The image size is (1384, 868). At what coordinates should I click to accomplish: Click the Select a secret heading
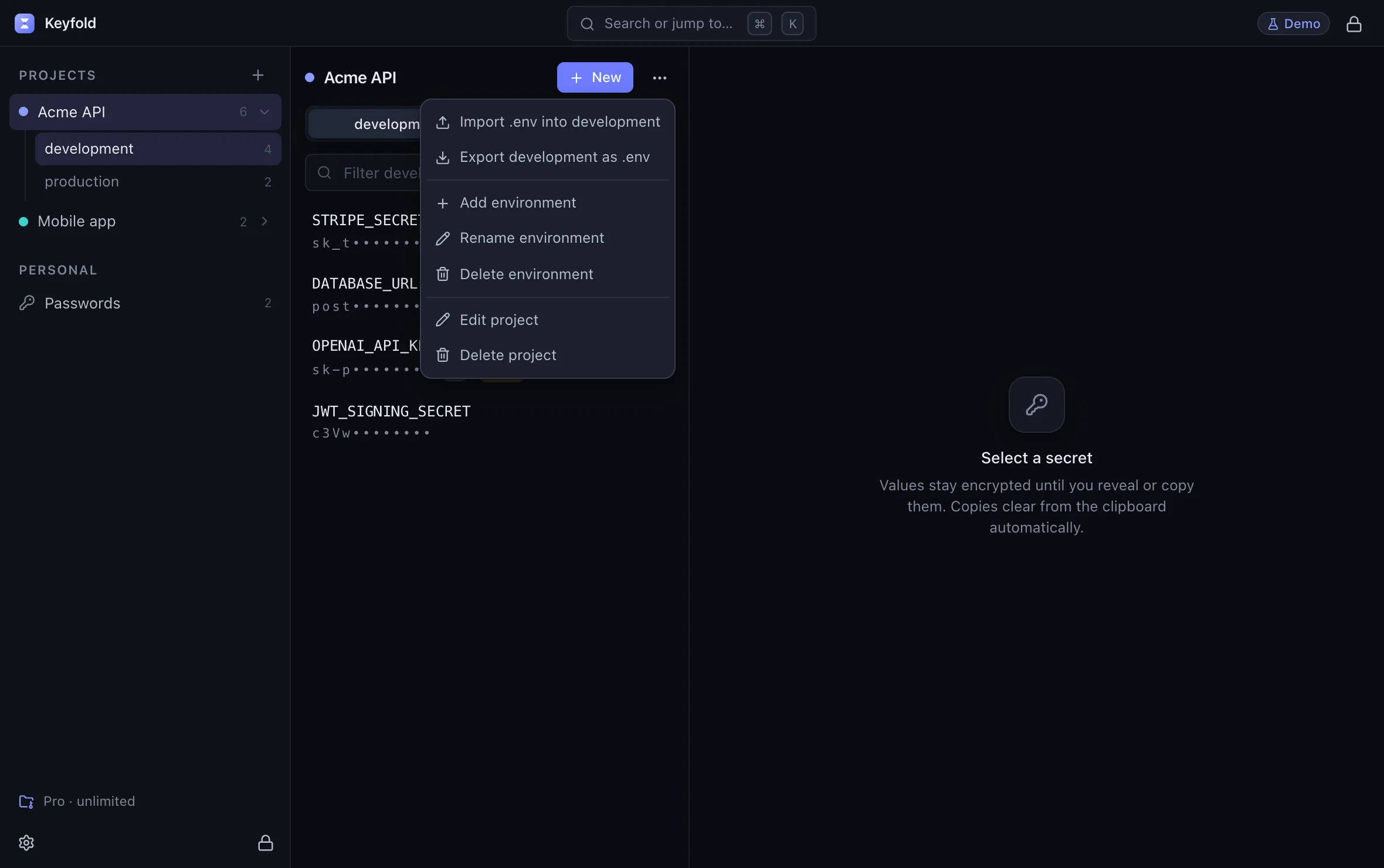tap(1036, 457)
